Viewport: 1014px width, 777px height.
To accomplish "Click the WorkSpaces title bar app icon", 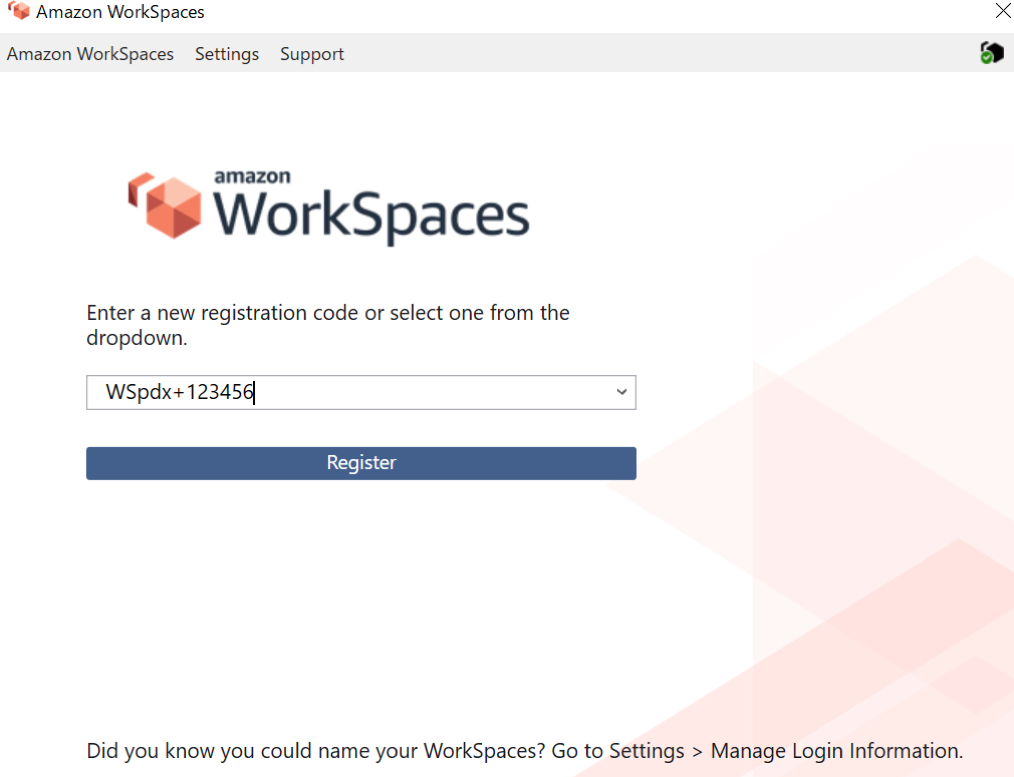I will (x=19, y=11).
